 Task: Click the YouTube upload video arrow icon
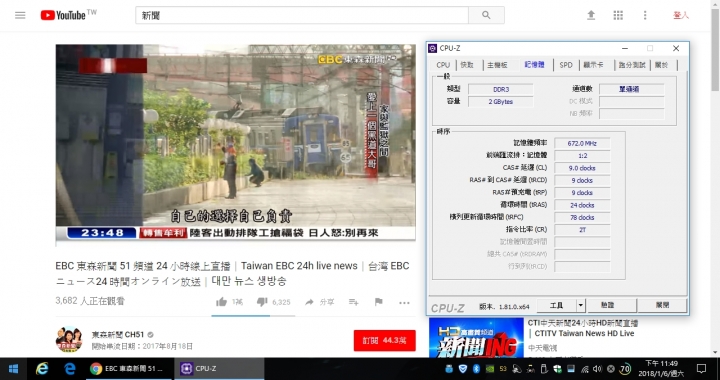point(591,15)
